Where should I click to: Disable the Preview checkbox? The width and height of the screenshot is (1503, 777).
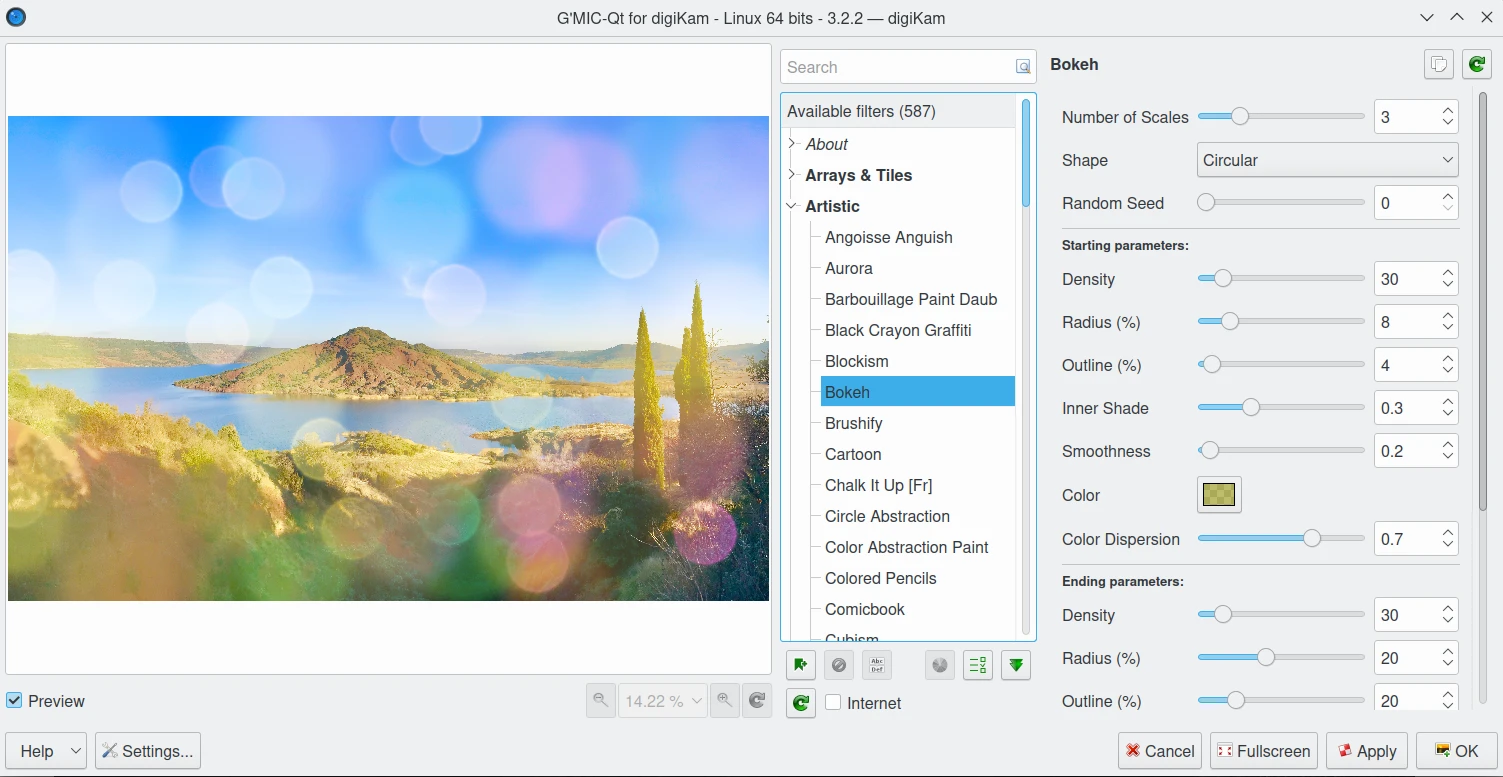(15, 701)
